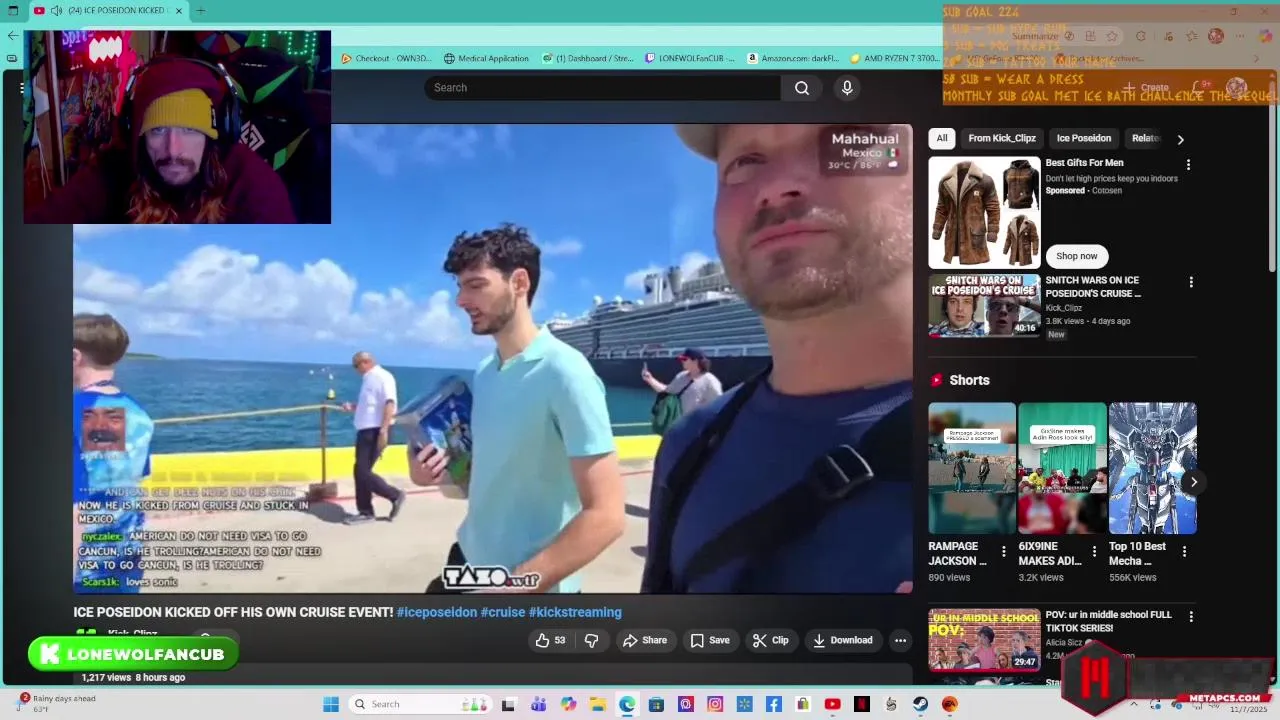The width and height of the screenshot is (1280, 720).
Task: Start voice search with the microphone icon
Action: point(847,88)
